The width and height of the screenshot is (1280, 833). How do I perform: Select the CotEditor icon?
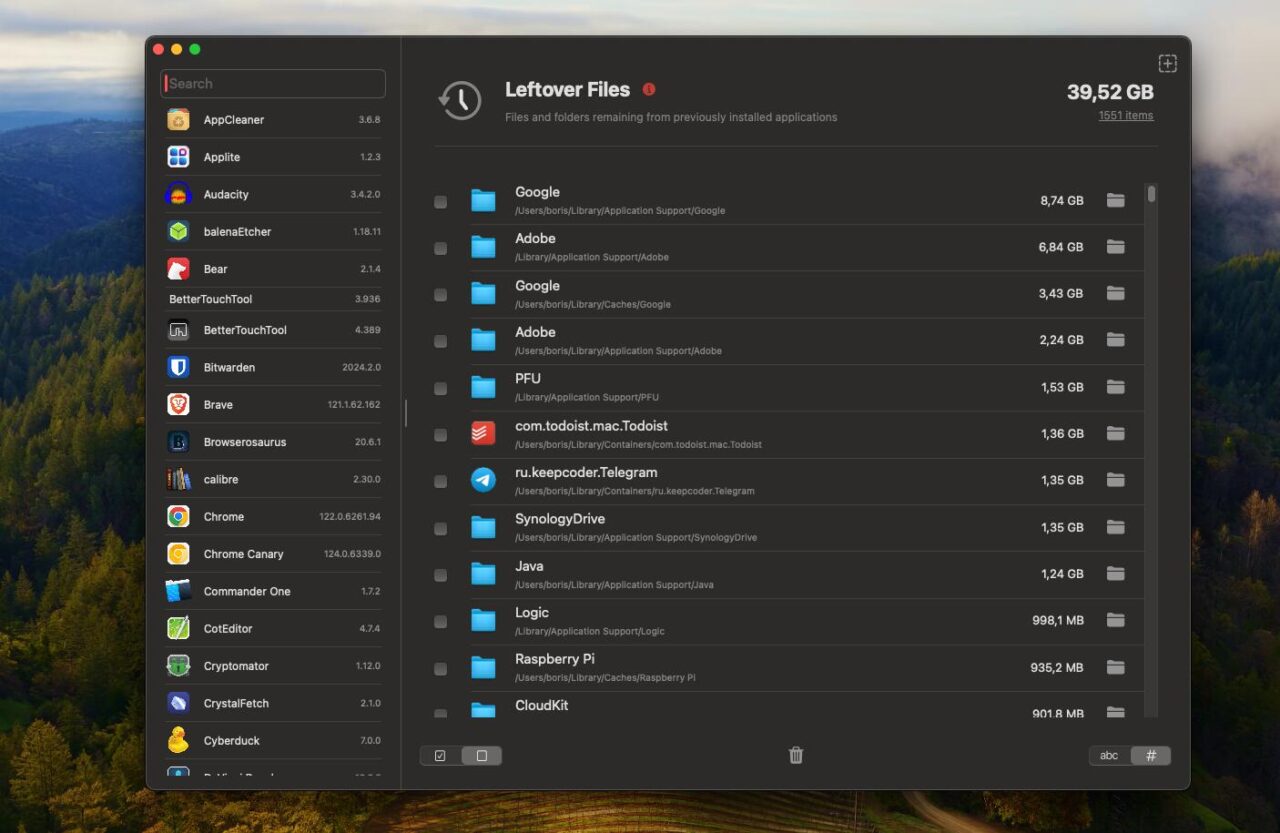point(178,628)
